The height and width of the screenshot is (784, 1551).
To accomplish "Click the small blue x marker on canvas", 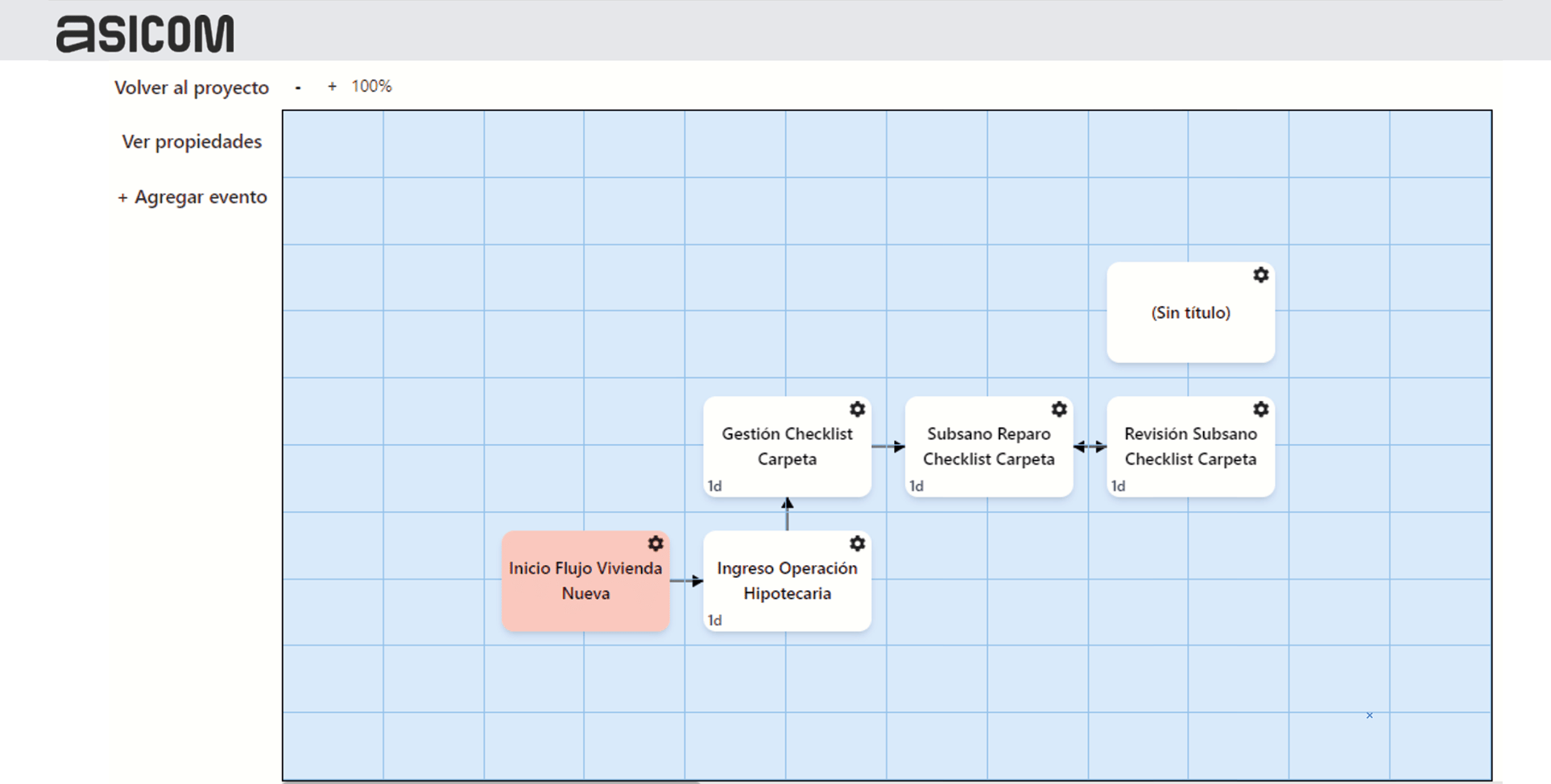I will coord(1369,715).
